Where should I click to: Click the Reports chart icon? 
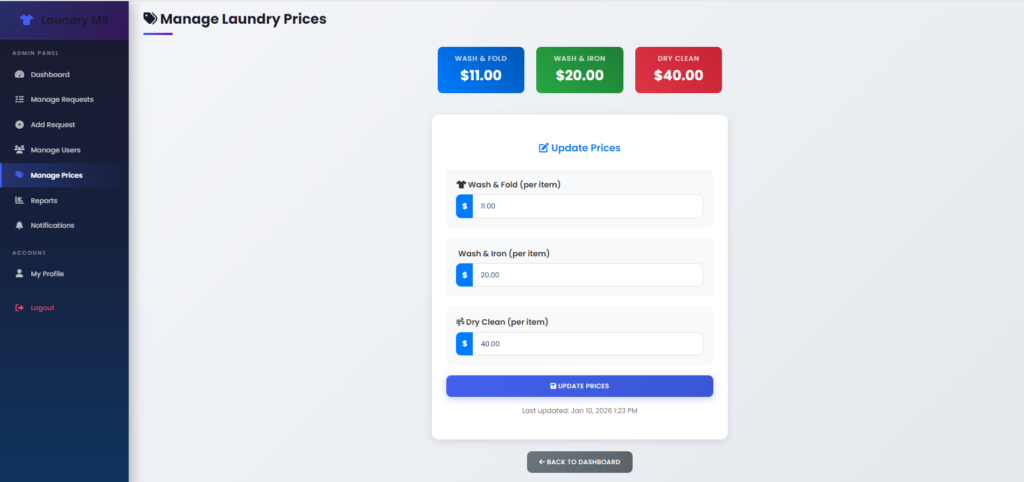point(19,200)
